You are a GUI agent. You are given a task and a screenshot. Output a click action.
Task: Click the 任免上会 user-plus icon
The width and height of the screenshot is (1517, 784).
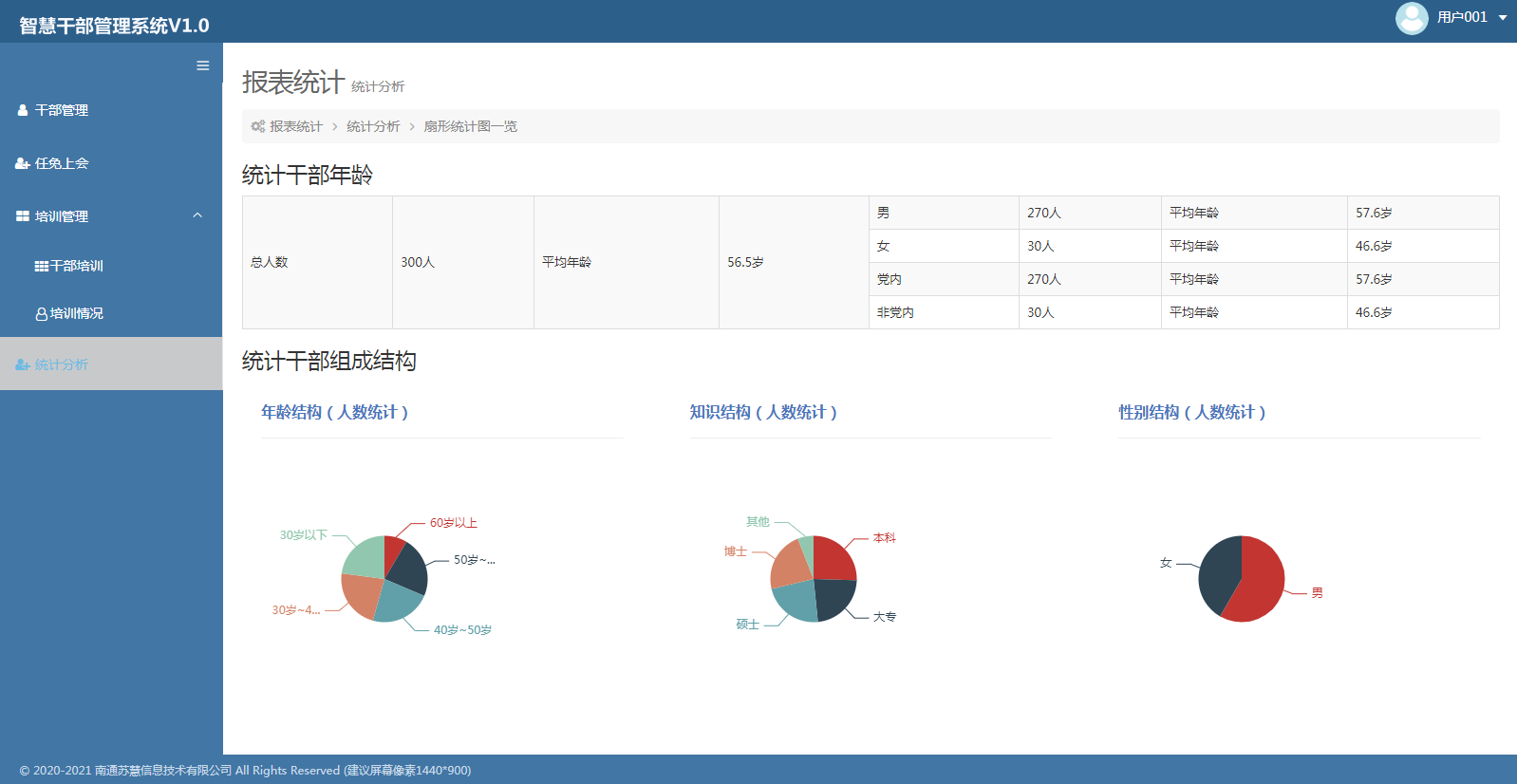point(23,163)
